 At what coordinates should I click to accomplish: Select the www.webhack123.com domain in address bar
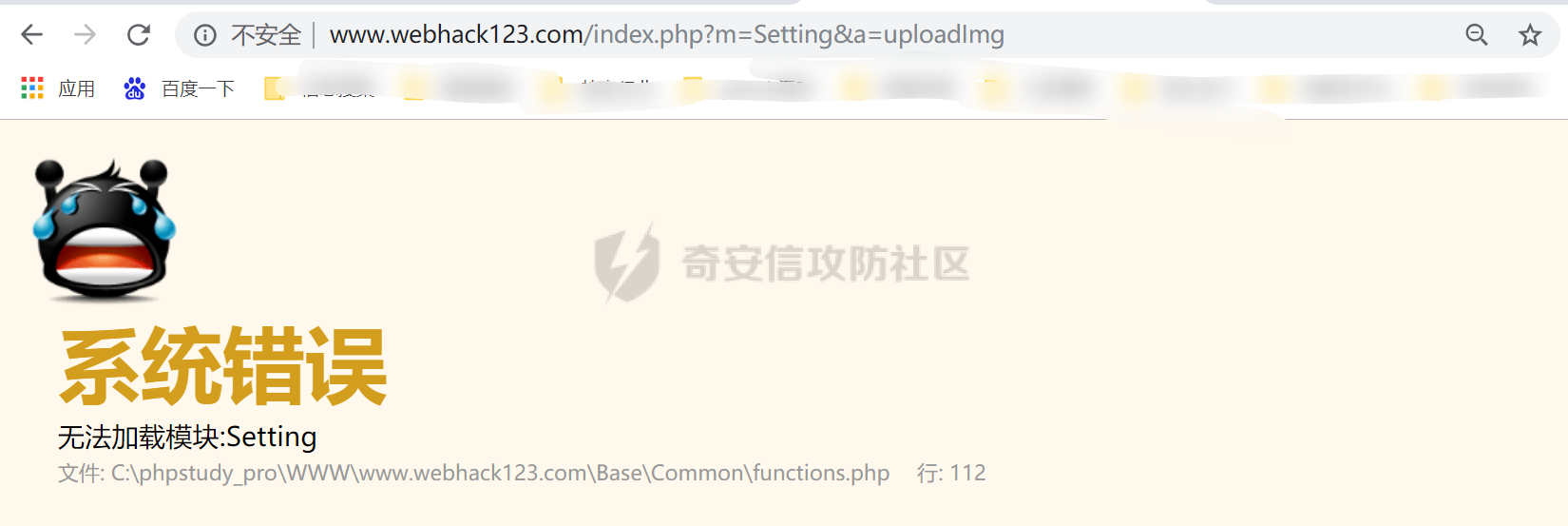[457, 35]
